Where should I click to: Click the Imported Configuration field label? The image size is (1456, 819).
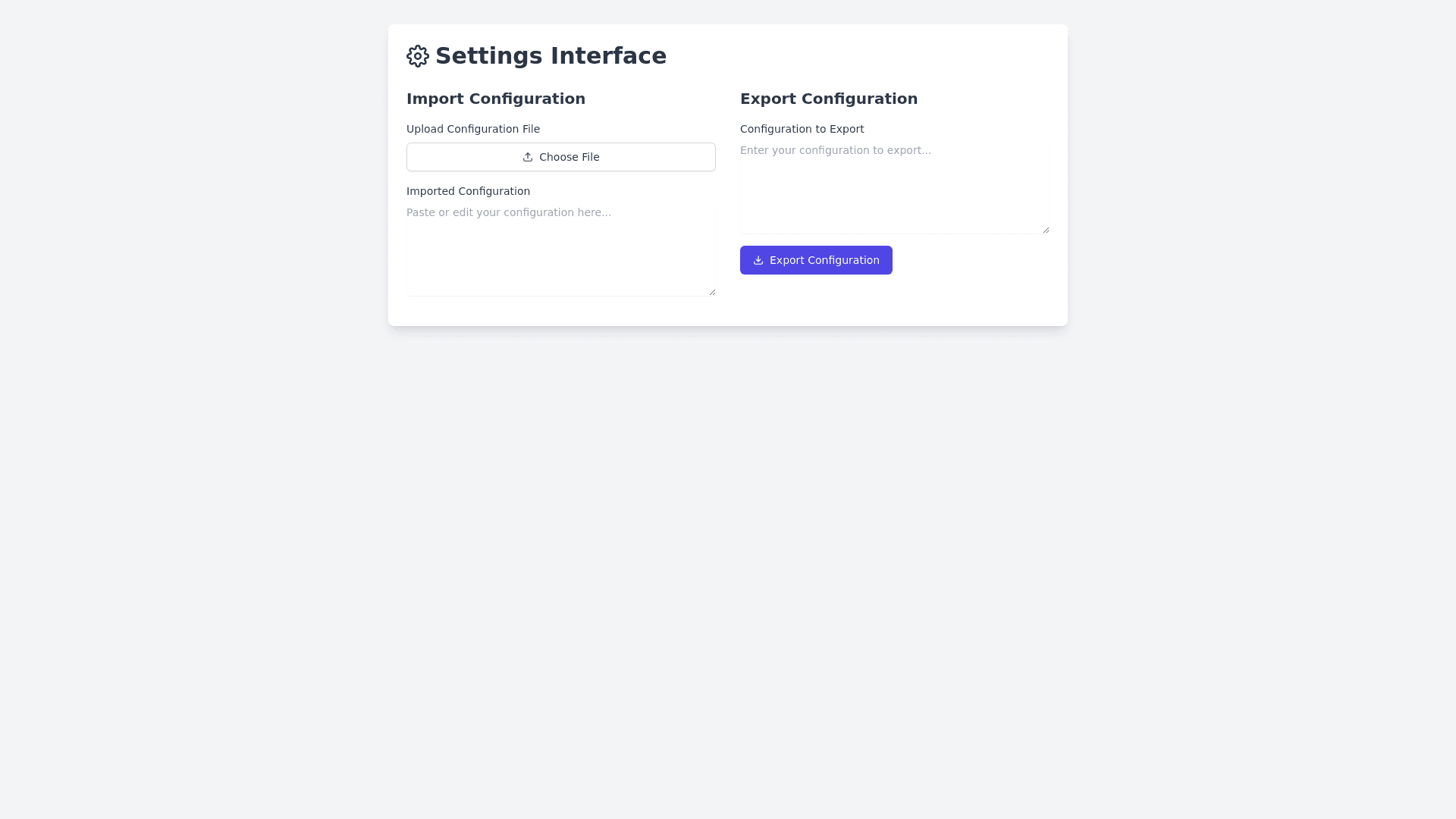(468, 191)
